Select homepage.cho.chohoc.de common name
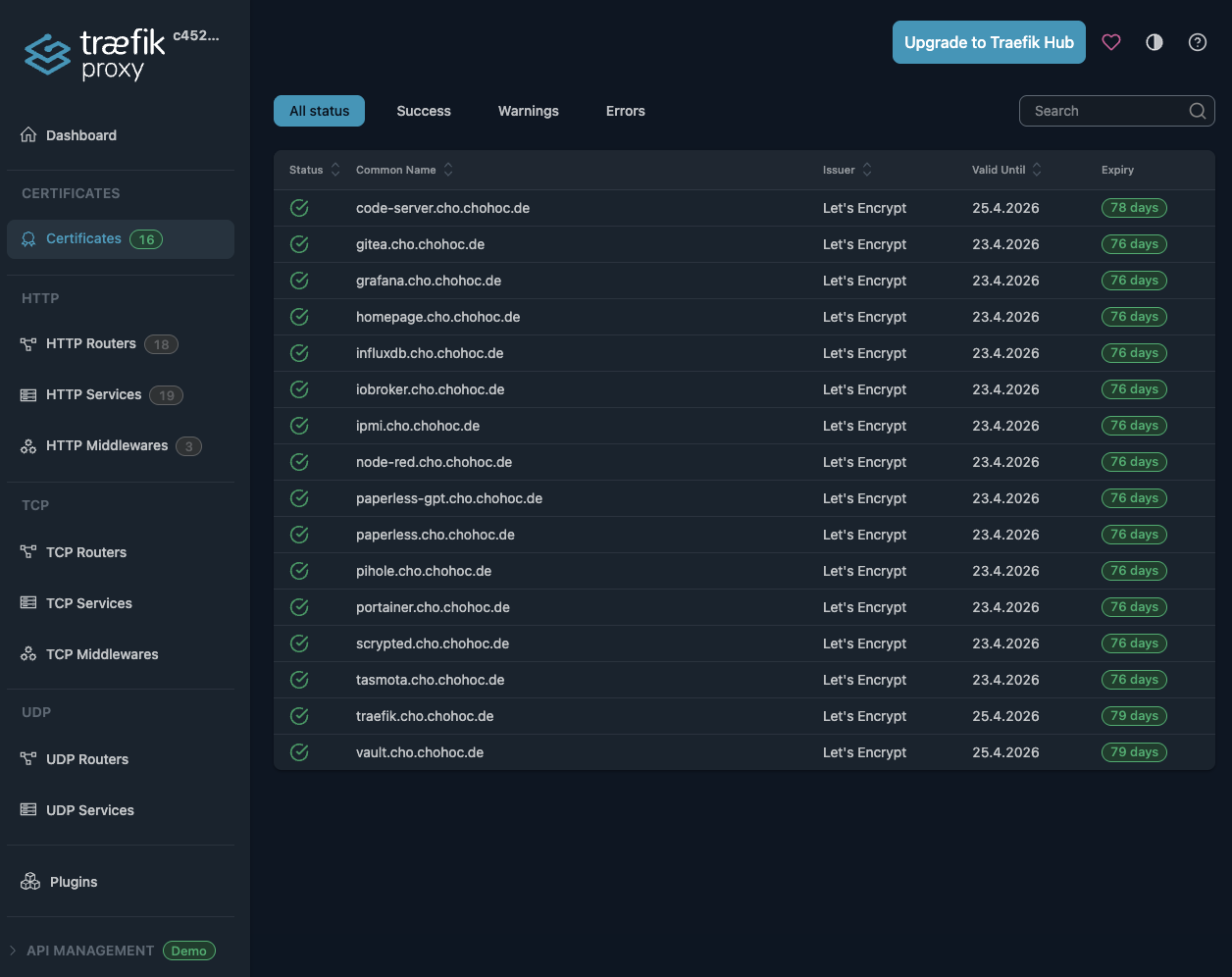This screenshot has height=977, width=1232. [438, 317]
